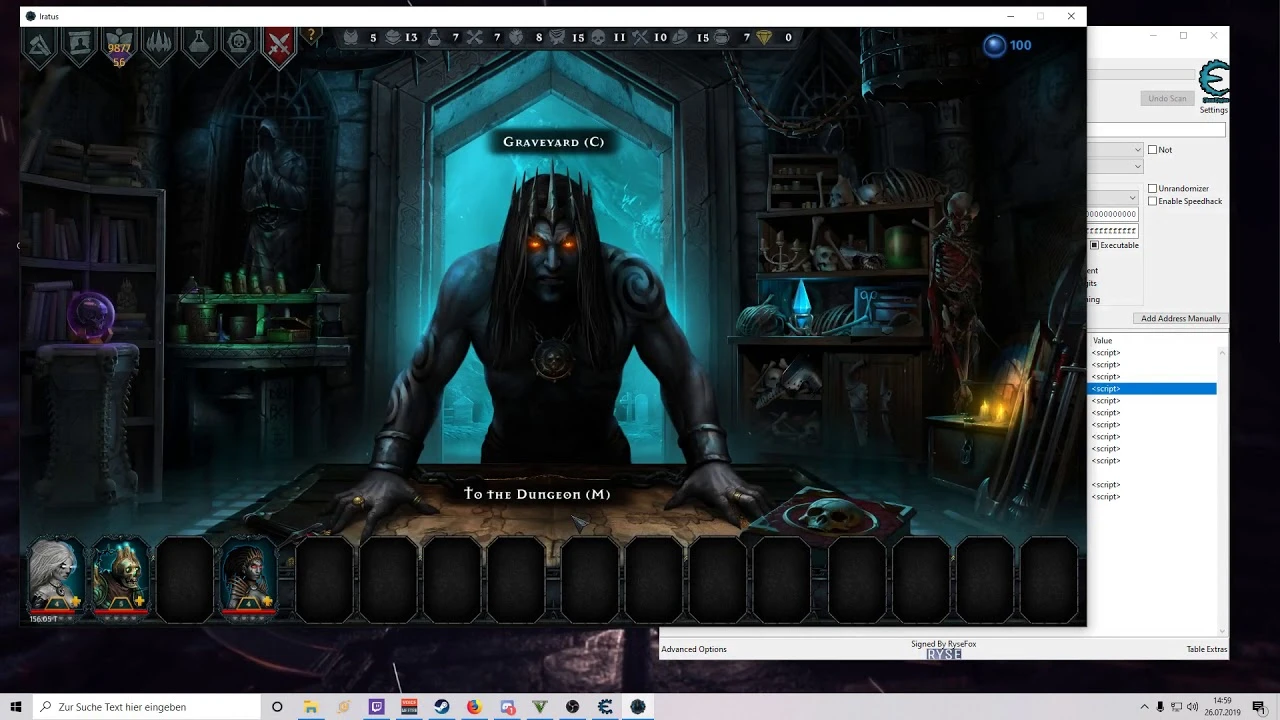
Task: Click the skull emblem icon in the top bar
Action: (x=239, y=42)
